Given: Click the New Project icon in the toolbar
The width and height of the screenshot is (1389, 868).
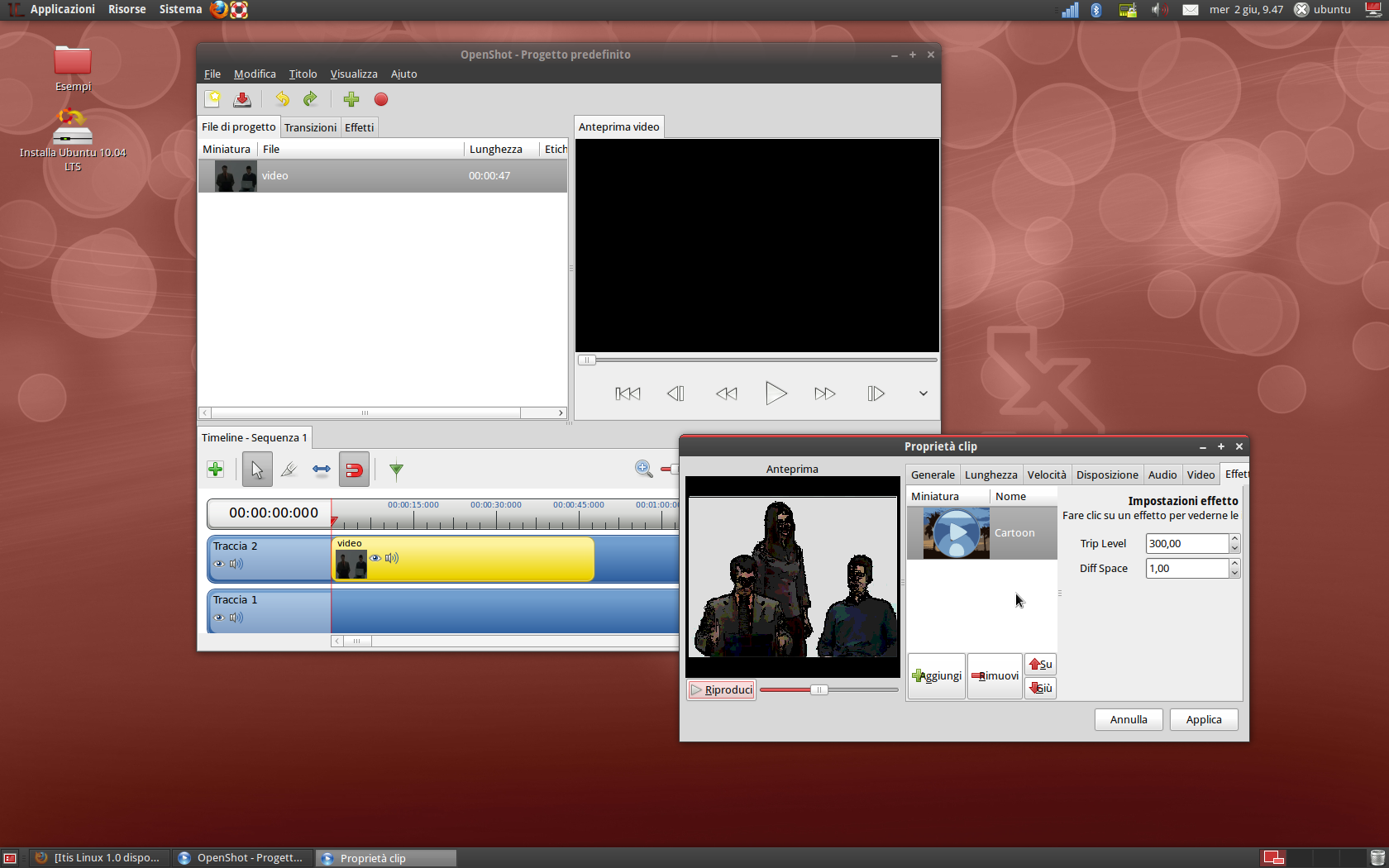Looking at the screenshot, I should (x=212, y=99).
